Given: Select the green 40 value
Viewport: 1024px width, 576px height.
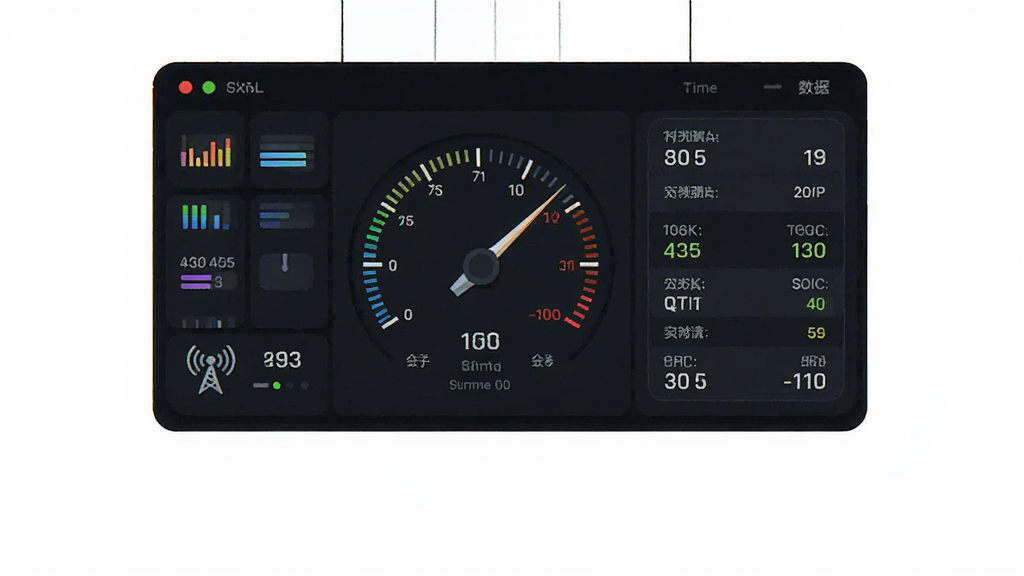Looking at the screenshot, I should pyautogui.click(x=816, y=304).
